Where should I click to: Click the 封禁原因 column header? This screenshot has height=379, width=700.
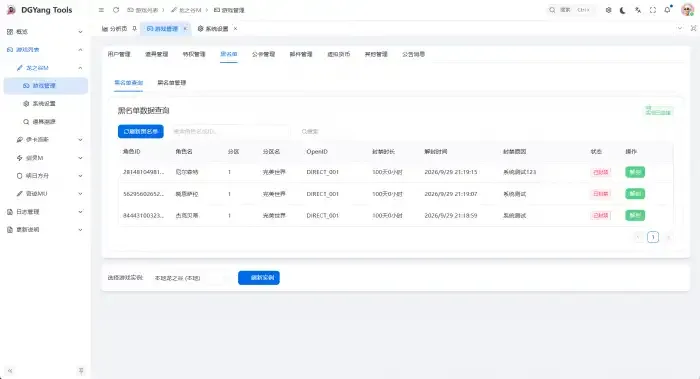click(514, 152)
